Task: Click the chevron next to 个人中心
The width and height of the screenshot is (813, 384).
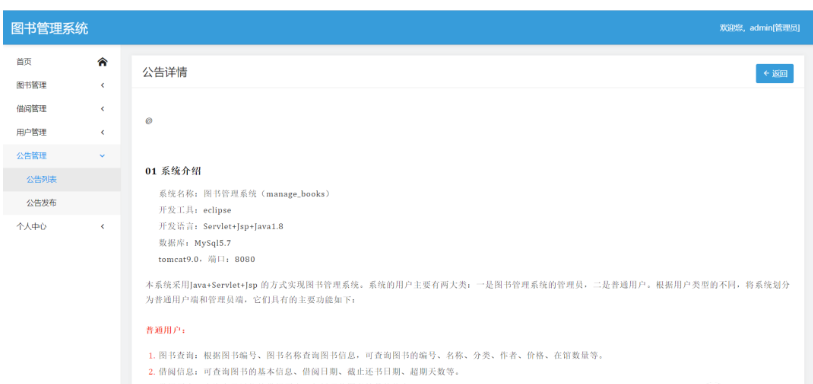Action: (103, 226)
